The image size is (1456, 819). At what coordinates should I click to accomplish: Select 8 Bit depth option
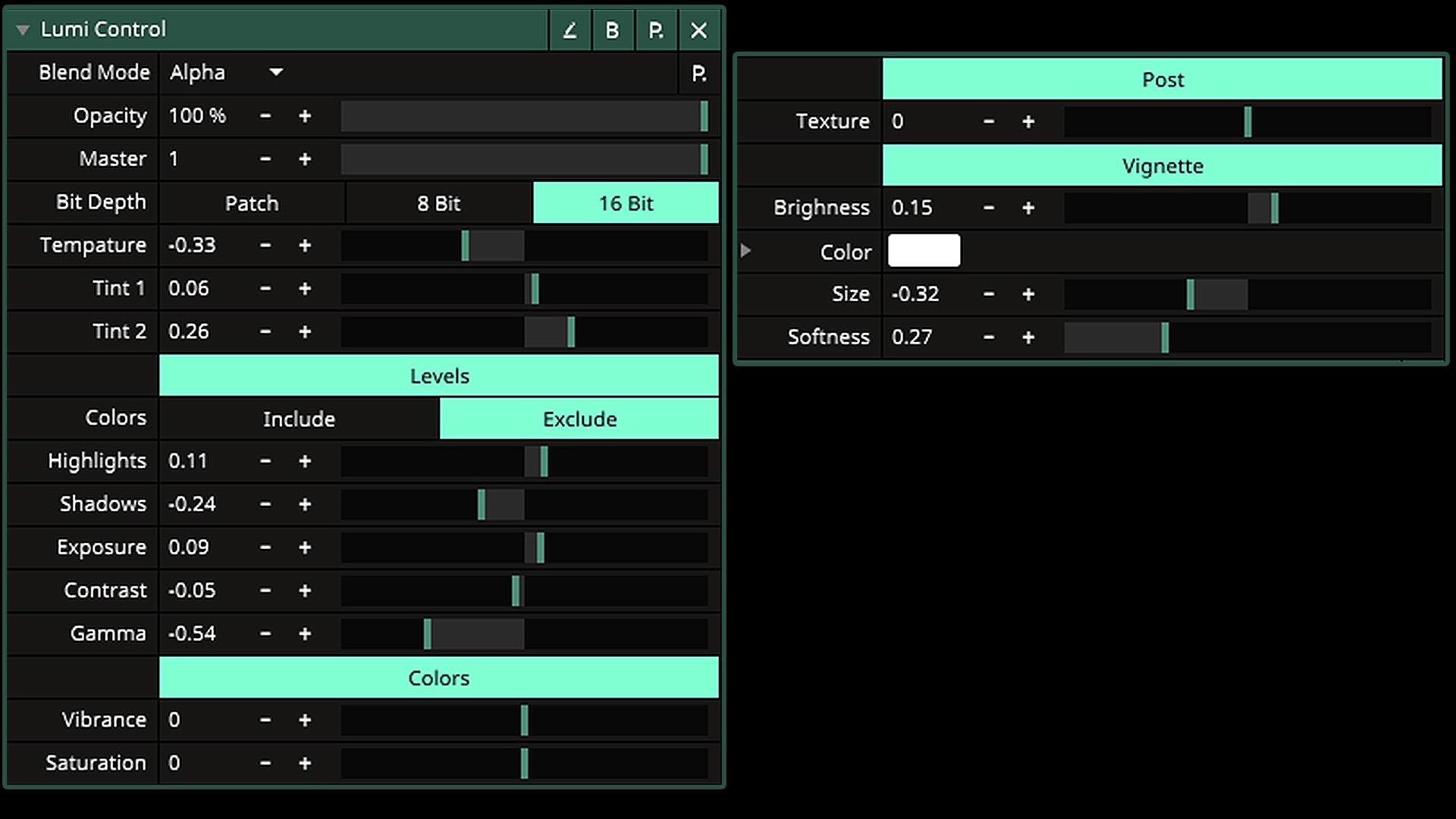tap(438, 203)
